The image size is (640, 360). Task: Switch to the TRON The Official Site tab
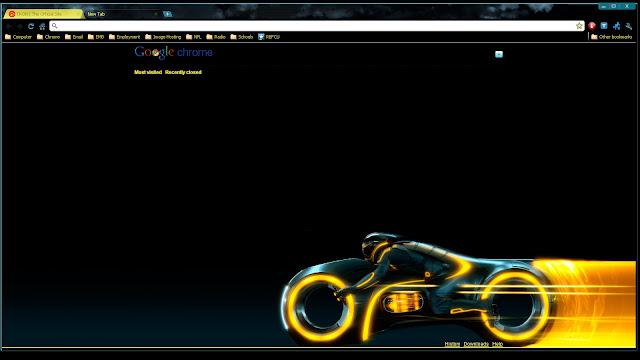43,14
